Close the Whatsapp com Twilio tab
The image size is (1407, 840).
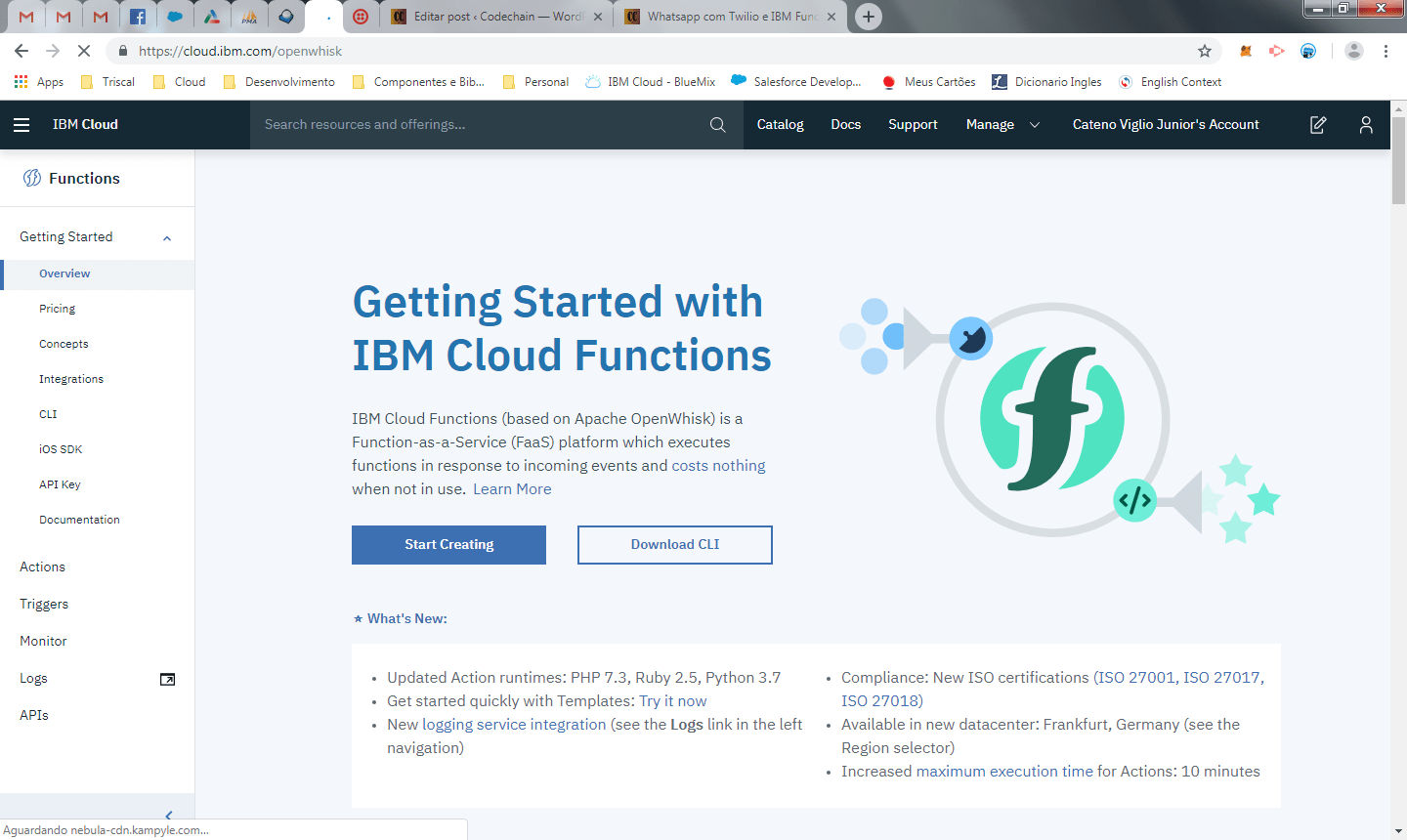coord(831,17)
